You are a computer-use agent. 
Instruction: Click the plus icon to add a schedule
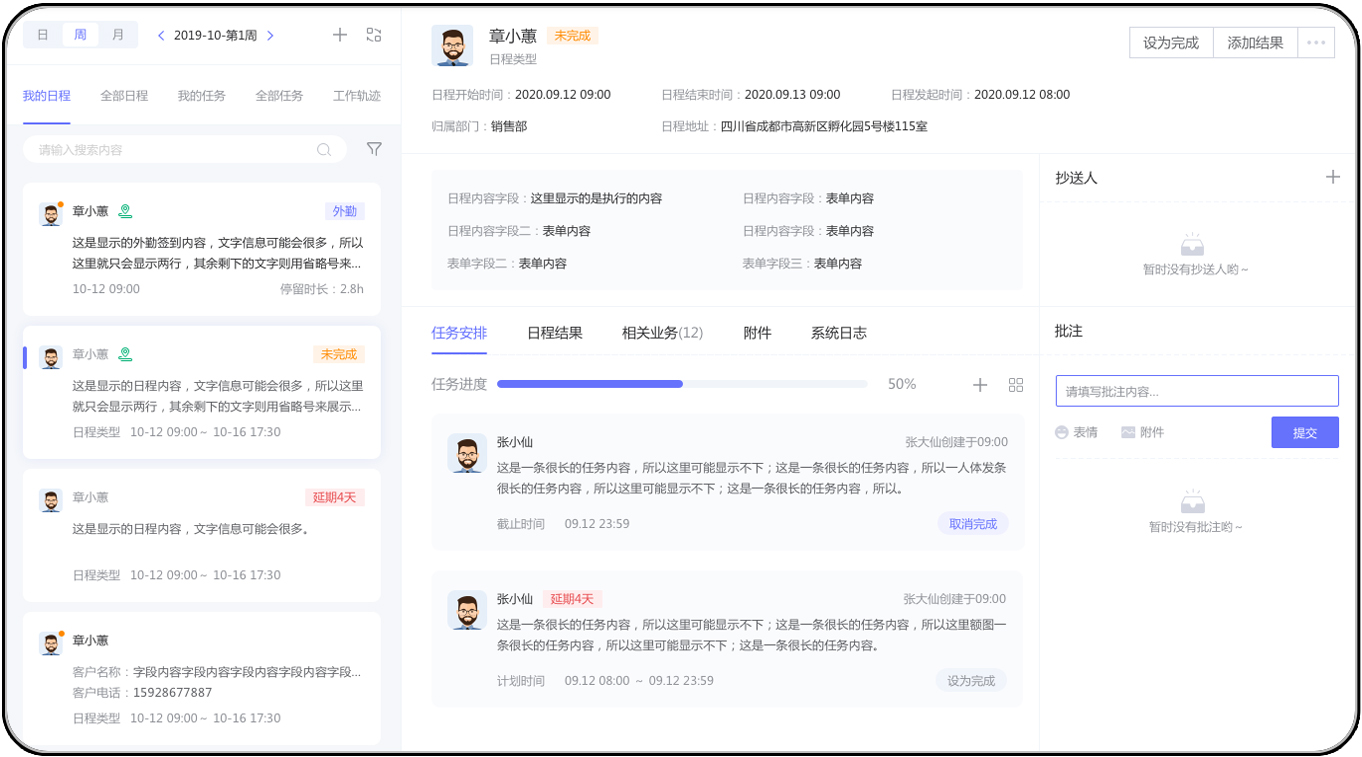click(340, 35)
